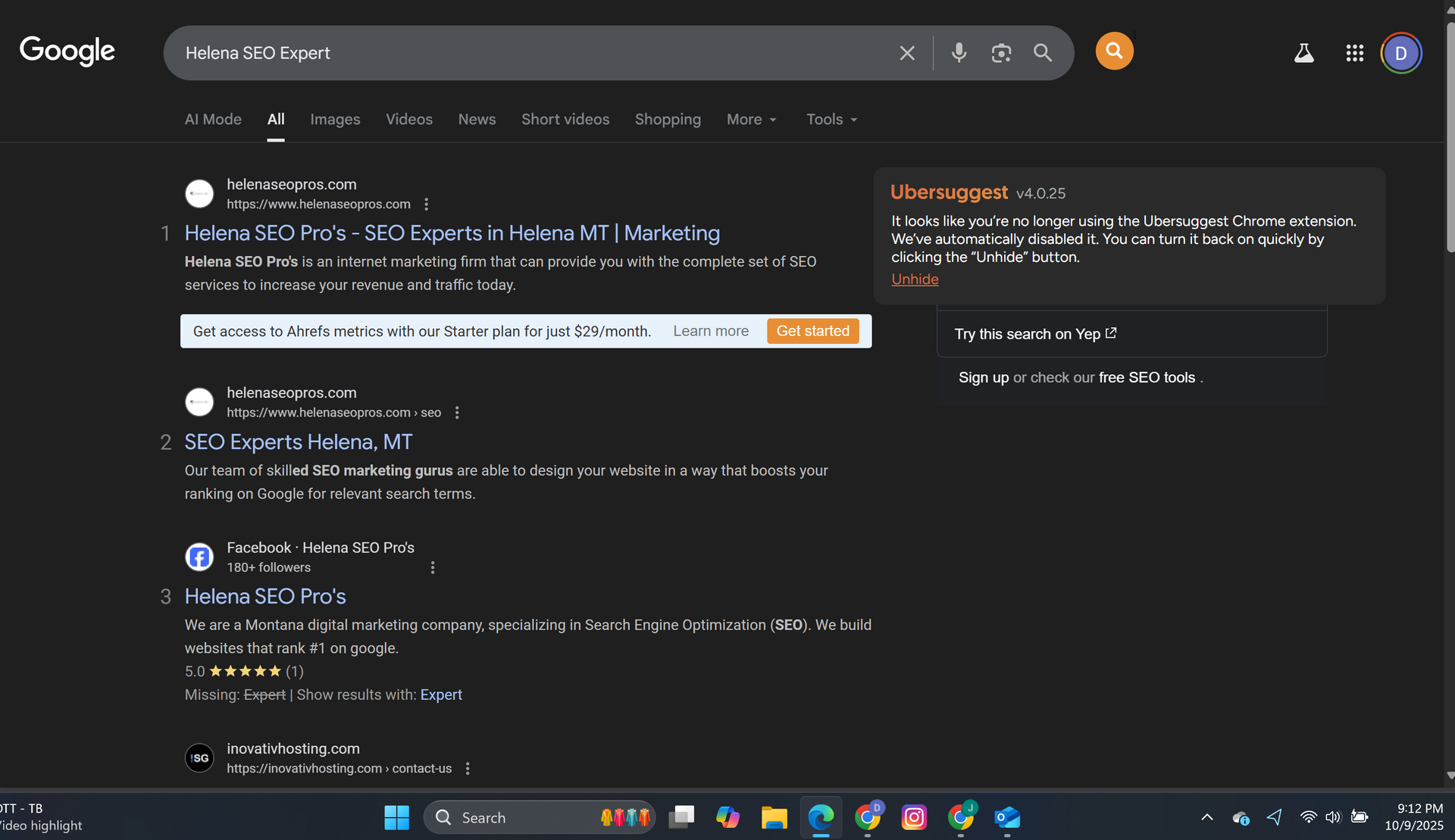The width and height of the screenshot is (1455, 840).
Task: Clear the search box with X icon
Action: pyautogui.click(x=907, y=53)
